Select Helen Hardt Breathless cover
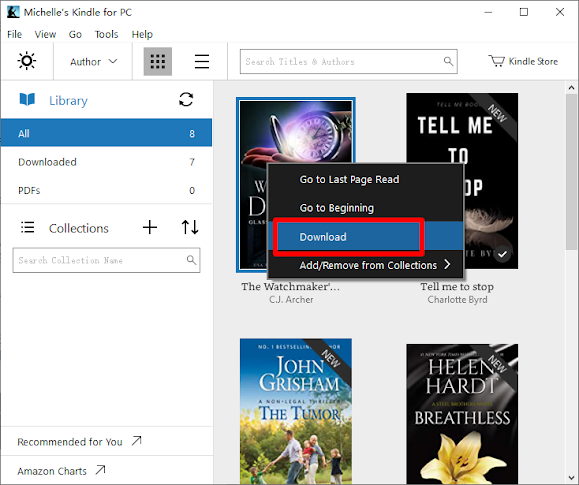The image size is (579, 485). 462,414
